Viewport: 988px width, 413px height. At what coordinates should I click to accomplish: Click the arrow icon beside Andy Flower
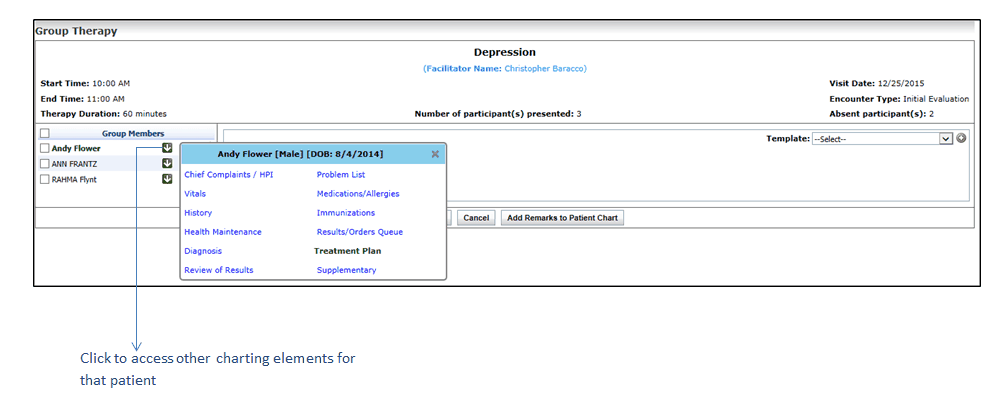(167, 148)
